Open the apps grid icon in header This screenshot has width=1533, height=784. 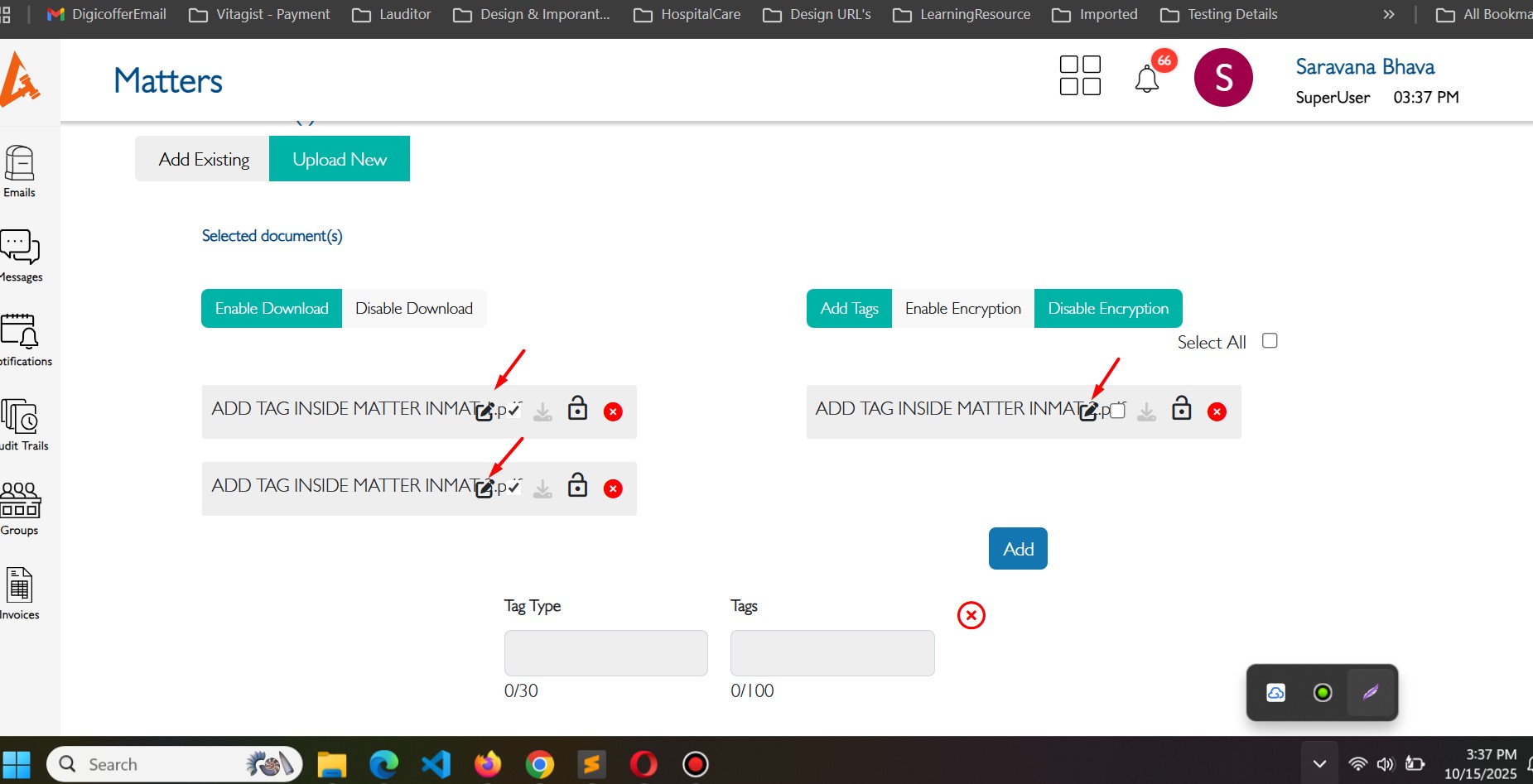1080,76
